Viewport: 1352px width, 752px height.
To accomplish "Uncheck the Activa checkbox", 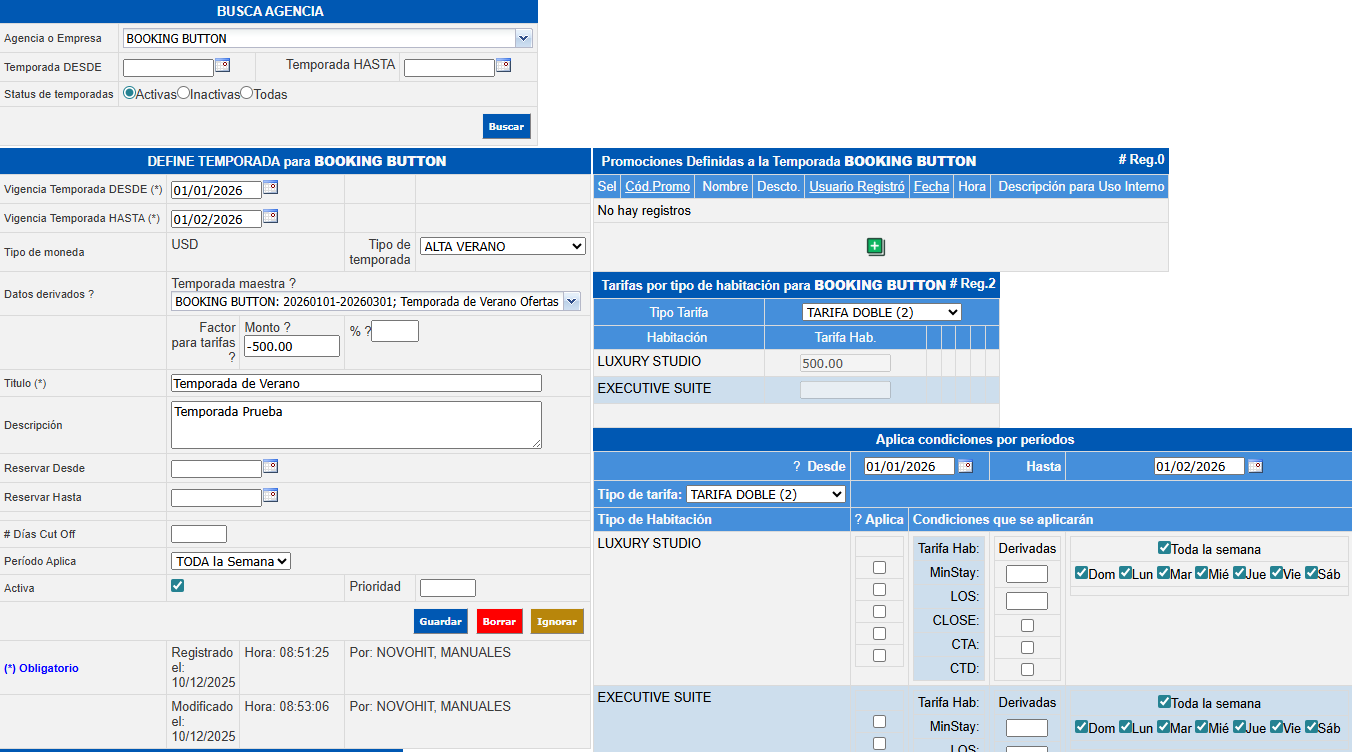I will (178, 586).
